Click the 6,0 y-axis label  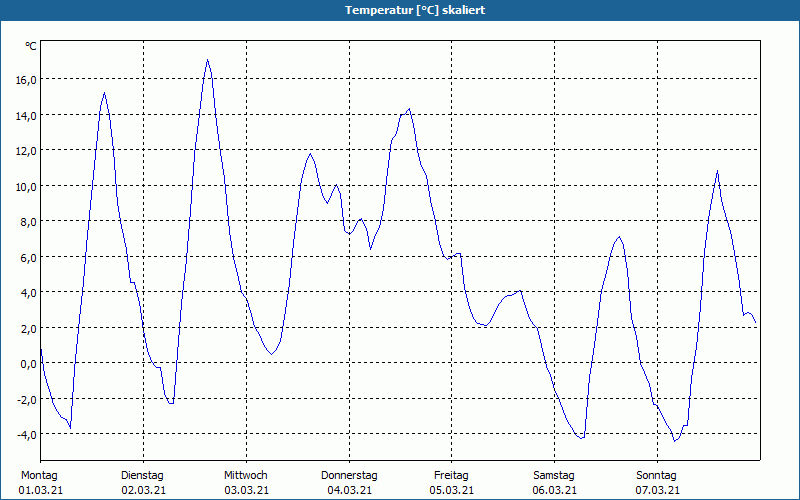tap(30, 257)
